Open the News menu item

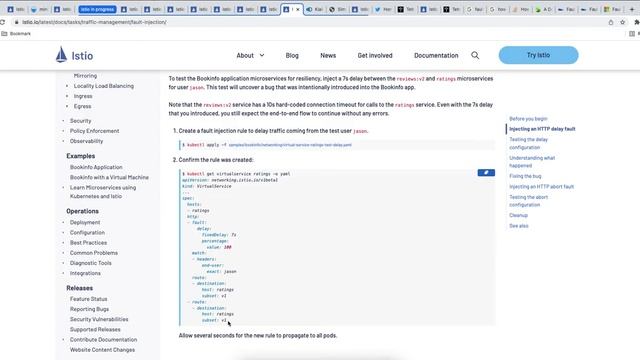point(328,56)
